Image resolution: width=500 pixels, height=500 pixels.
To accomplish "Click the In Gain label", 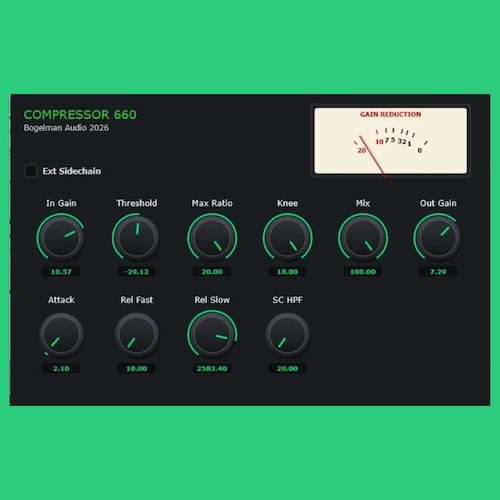I will tap(61, 203).
